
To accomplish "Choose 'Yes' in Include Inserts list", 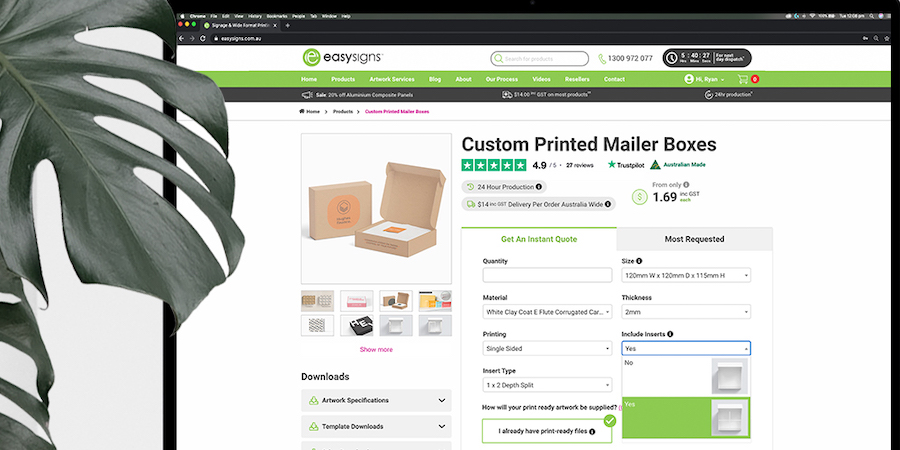I will [686, 417].
